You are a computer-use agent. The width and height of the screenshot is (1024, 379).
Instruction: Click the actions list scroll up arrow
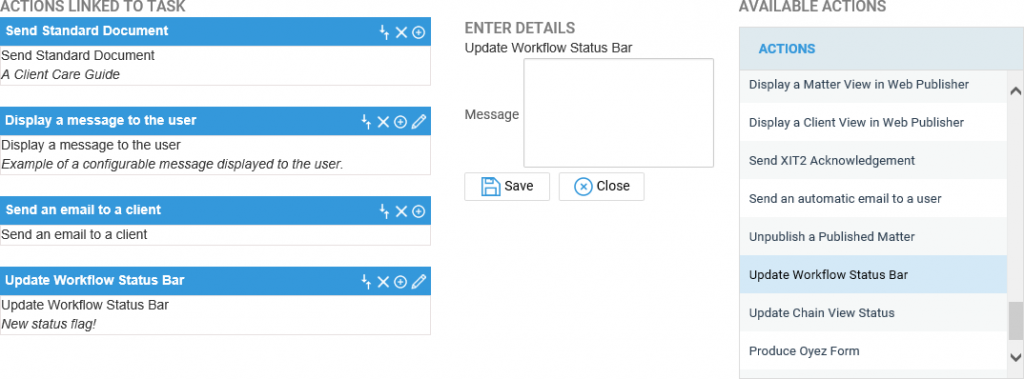pos(1016,91)
